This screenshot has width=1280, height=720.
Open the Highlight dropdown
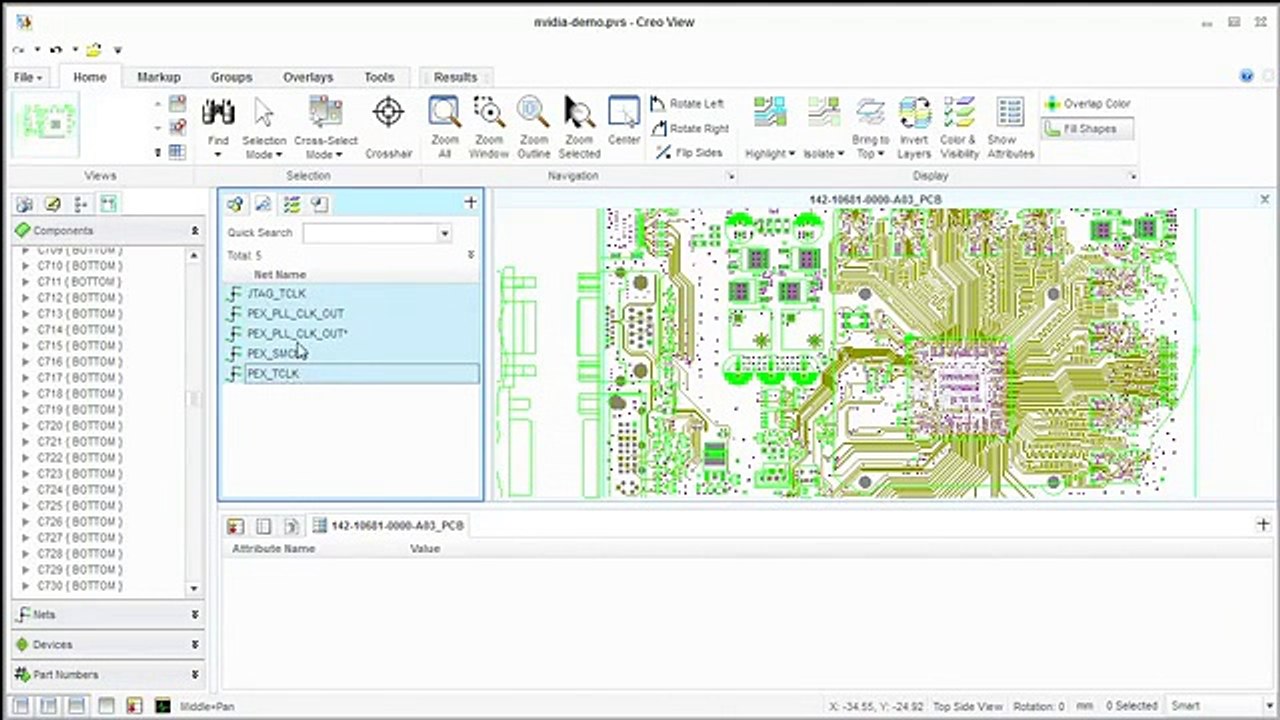(x=791, y=154)
